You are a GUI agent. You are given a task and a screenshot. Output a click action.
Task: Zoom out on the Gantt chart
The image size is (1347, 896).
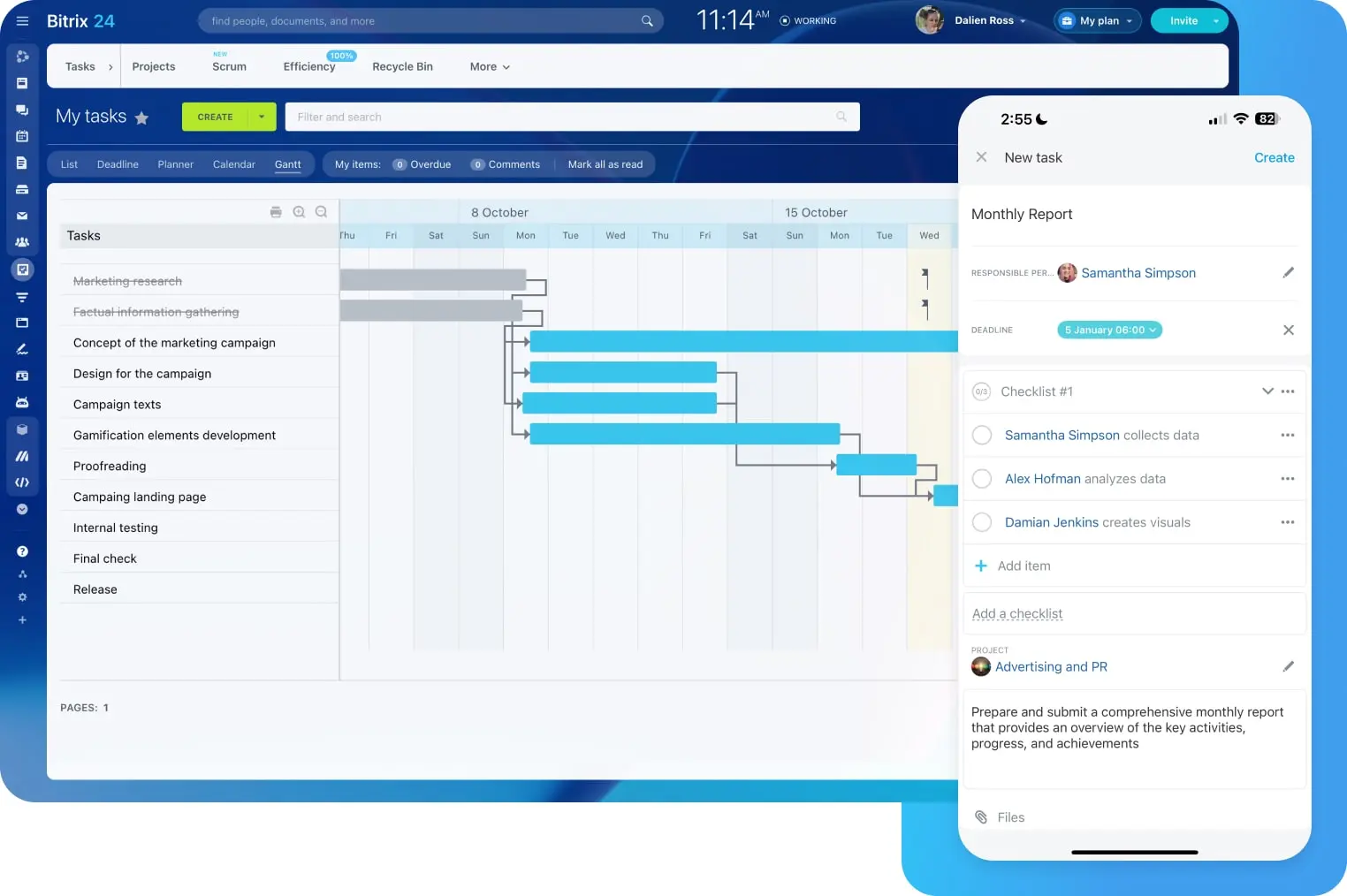[x=321, y=211]
